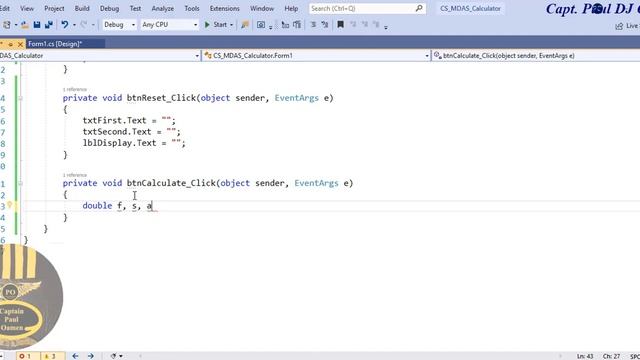Click the '1 reference' link above btnCalculate_Click
640x360 pixels.
pyautogui.click(x=75, y=175)
